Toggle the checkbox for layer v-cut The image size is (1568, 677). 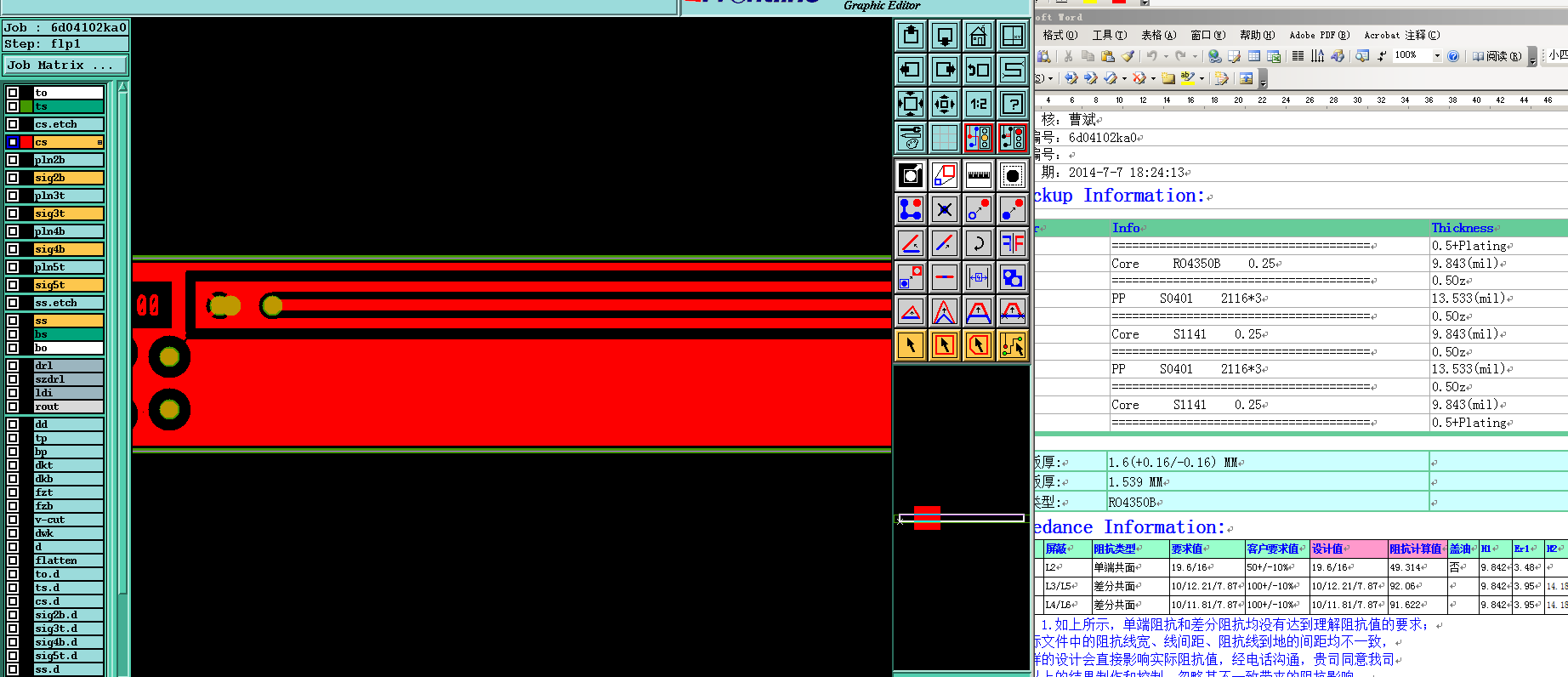[x=13, y=520]
